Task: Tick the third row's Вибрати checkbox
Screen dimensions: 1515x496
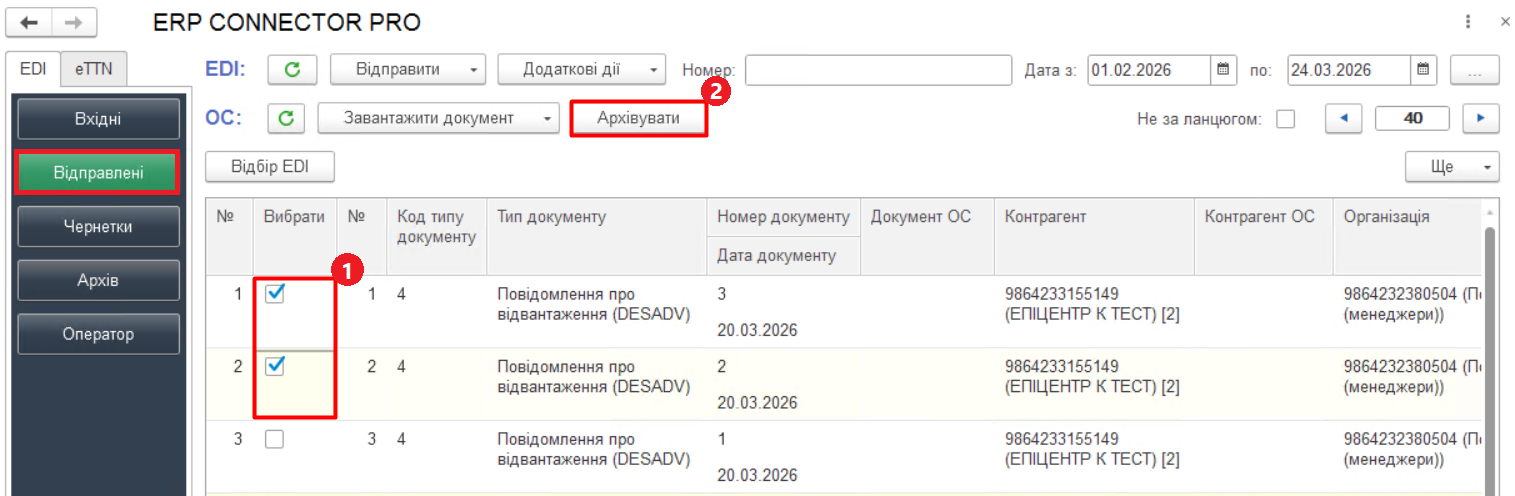Action: tap(275, 439)
